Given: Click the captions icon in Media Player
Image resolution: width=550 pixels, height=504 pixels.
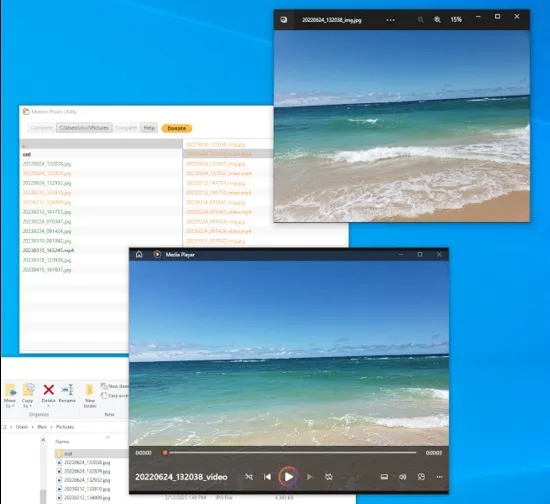Looking at the screenshot, I should [x=384, y=477].
